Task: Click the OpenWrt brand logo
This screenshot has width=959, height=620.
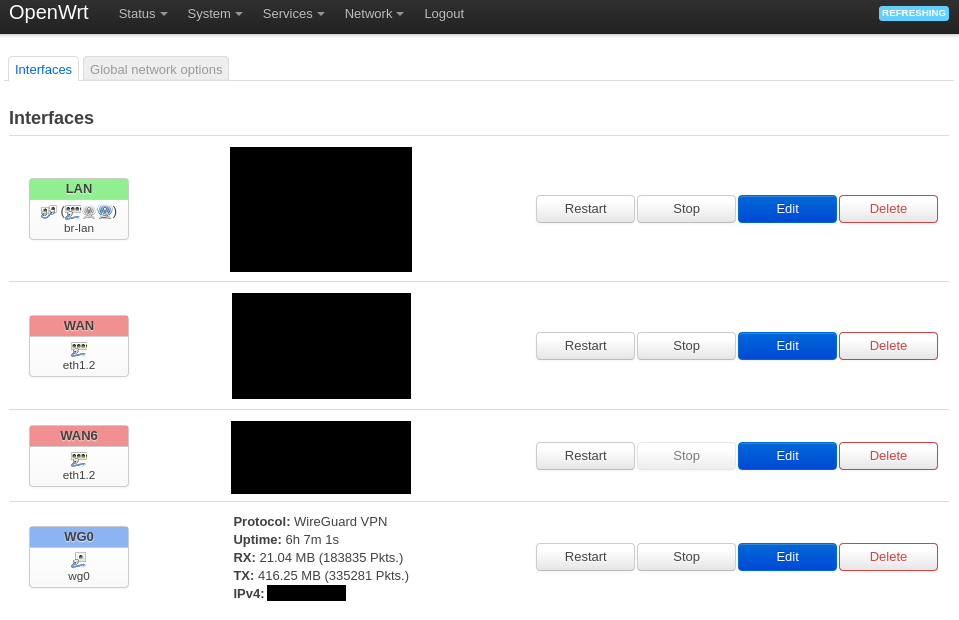Action: (x=49, y=13)
